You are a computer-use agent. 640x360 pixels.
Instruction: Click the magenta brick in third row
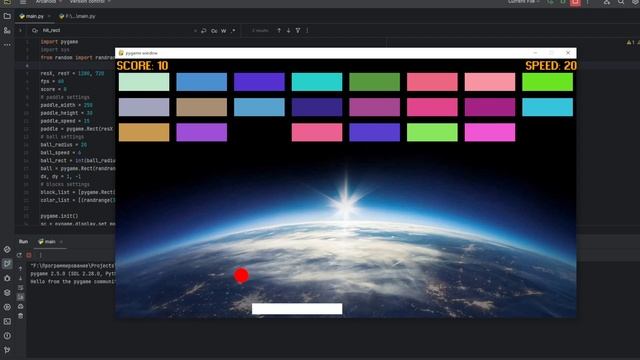tap(490, 133)
